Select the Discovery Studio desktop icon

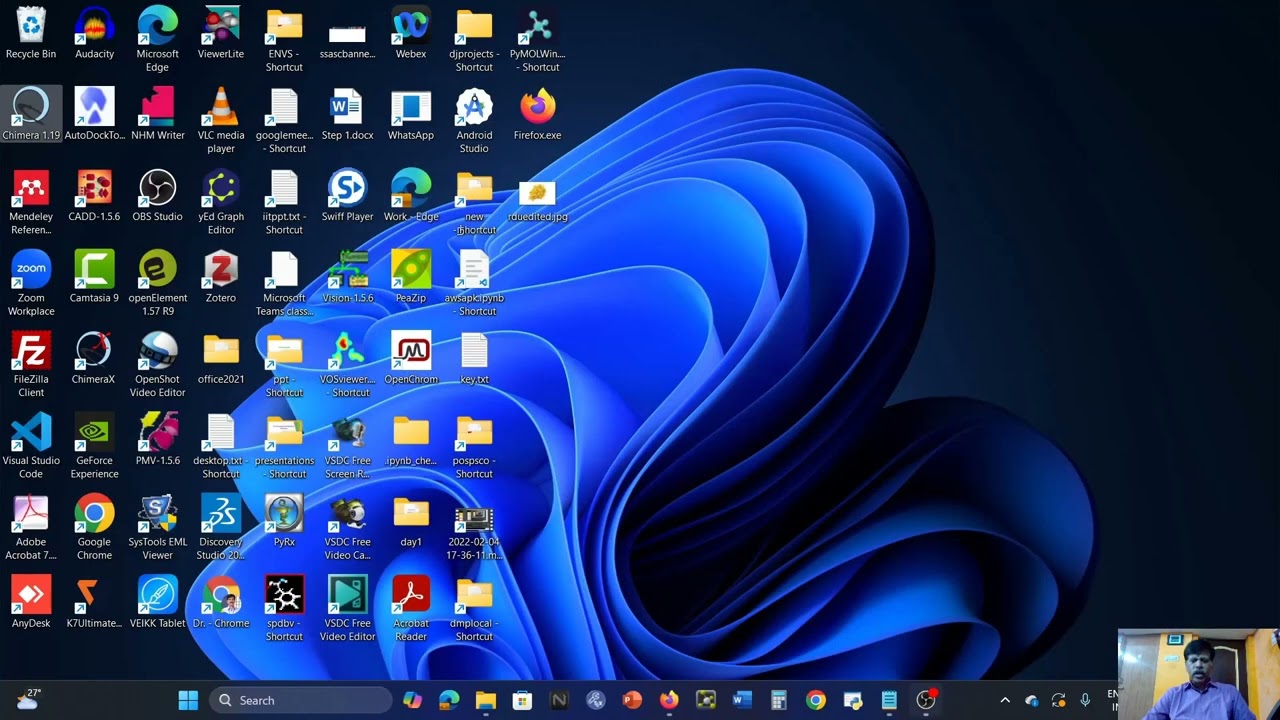point(221,527)
